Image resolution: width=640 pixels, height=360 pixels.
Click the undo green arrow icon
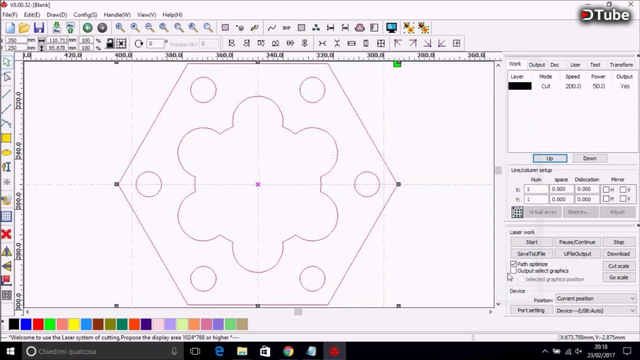pos(87,28)
